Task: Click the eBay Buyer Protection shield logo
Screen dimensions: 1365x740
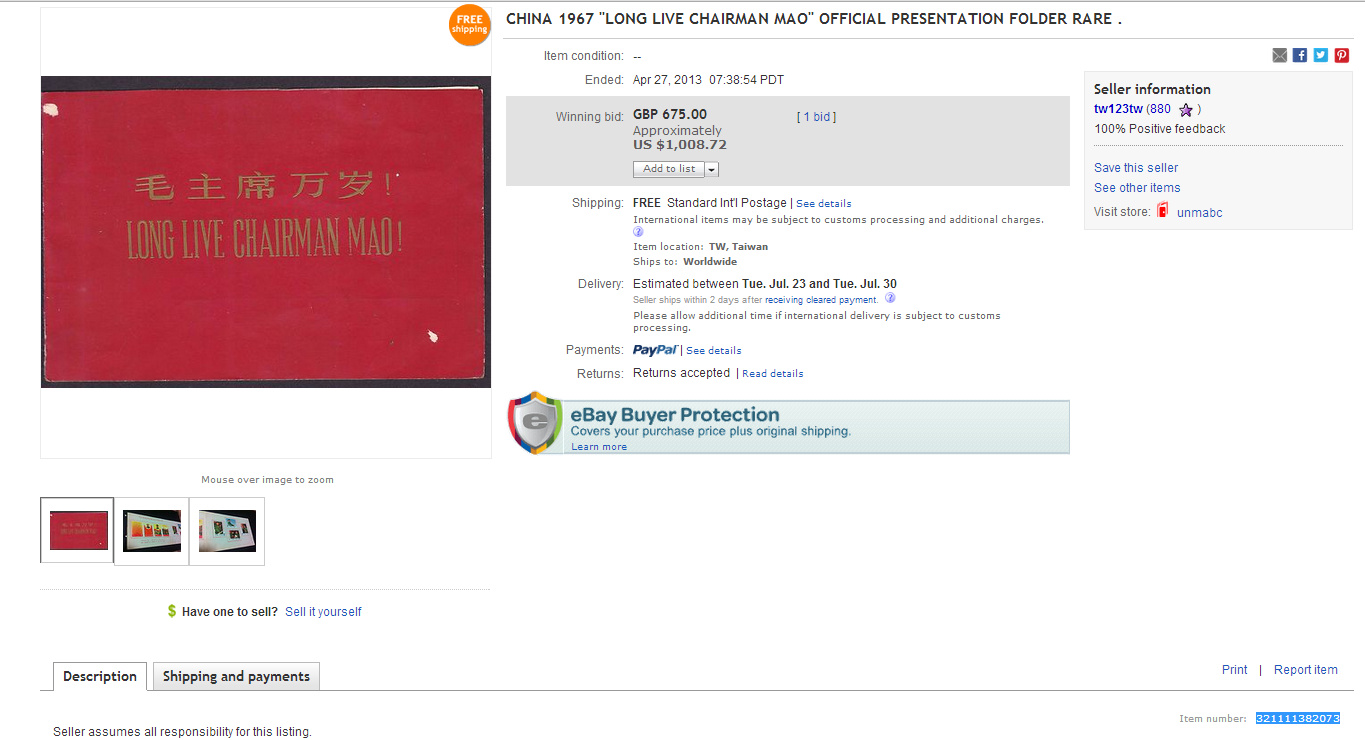Action: pos(535,423)
